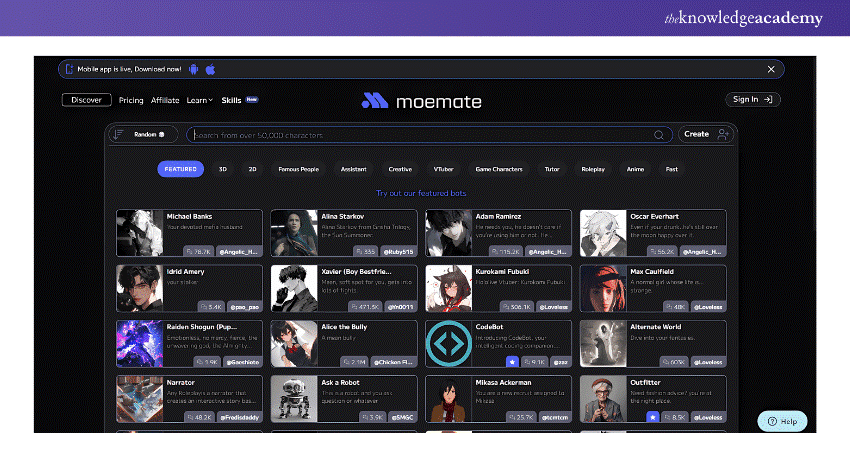Image resolution: width=850 pixels, height=450 pixels.
Task: Click the moemate logo
Action: point(421,101)
